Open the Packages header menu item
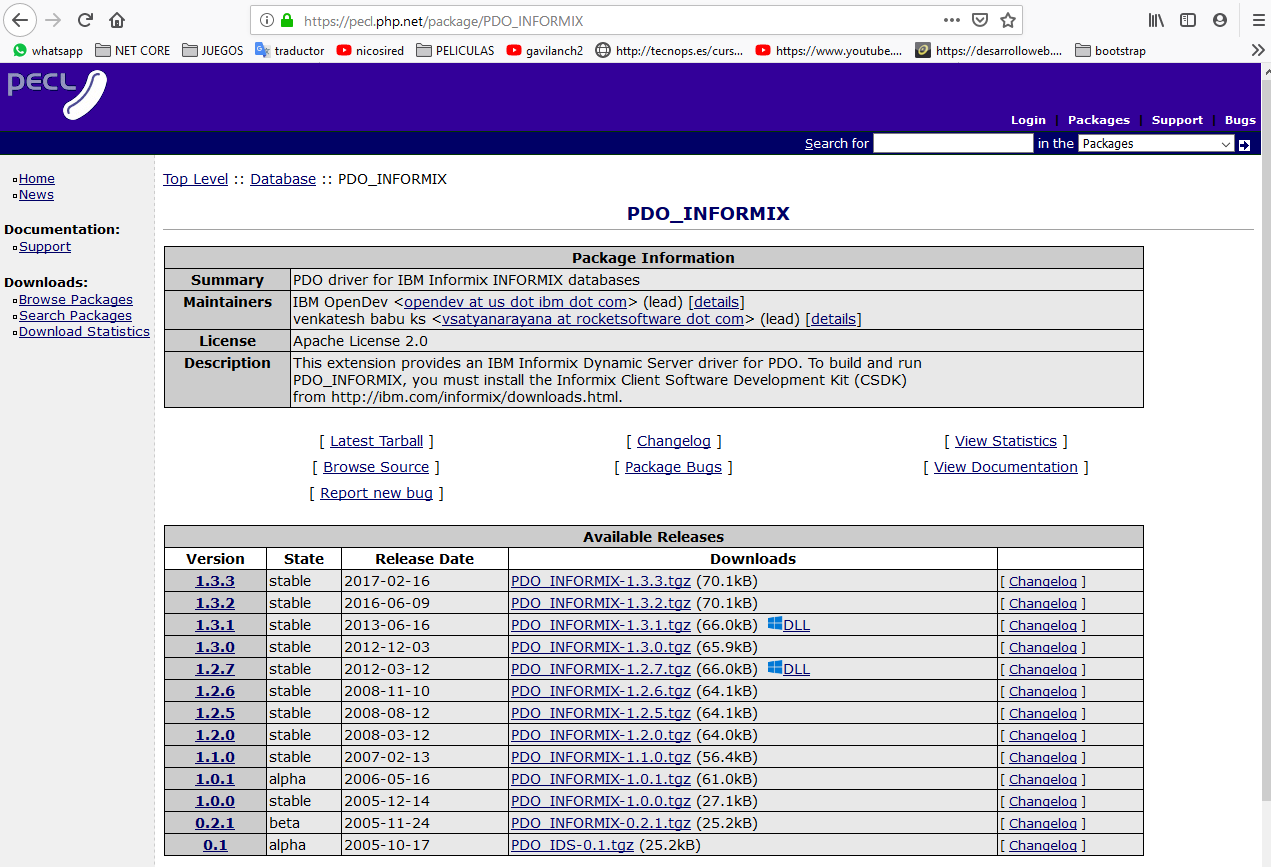This screenshot has height=867, width=1271. pyautogui.click(x=1099, y=120)
